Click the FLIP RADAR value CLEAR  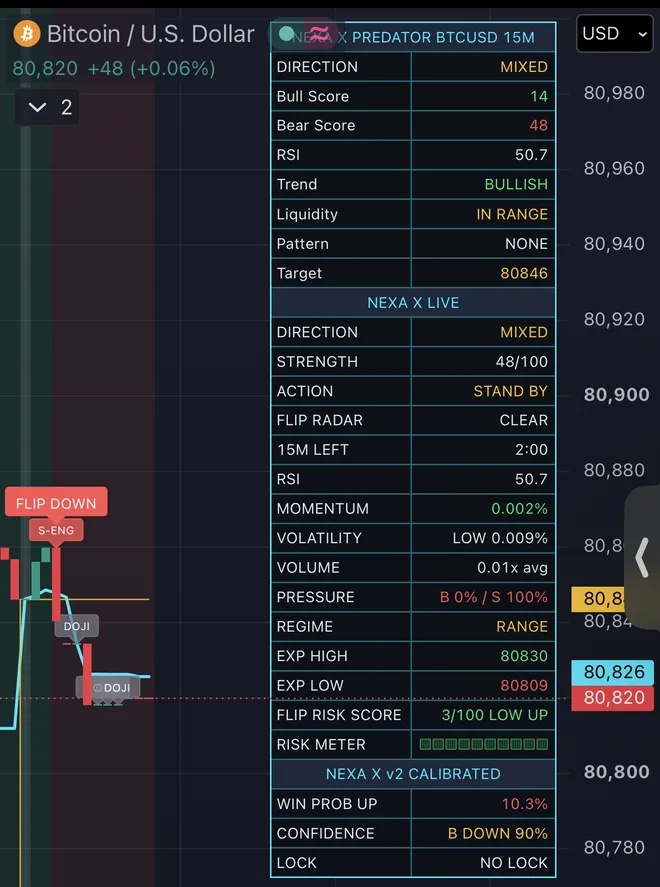(524, 420)
